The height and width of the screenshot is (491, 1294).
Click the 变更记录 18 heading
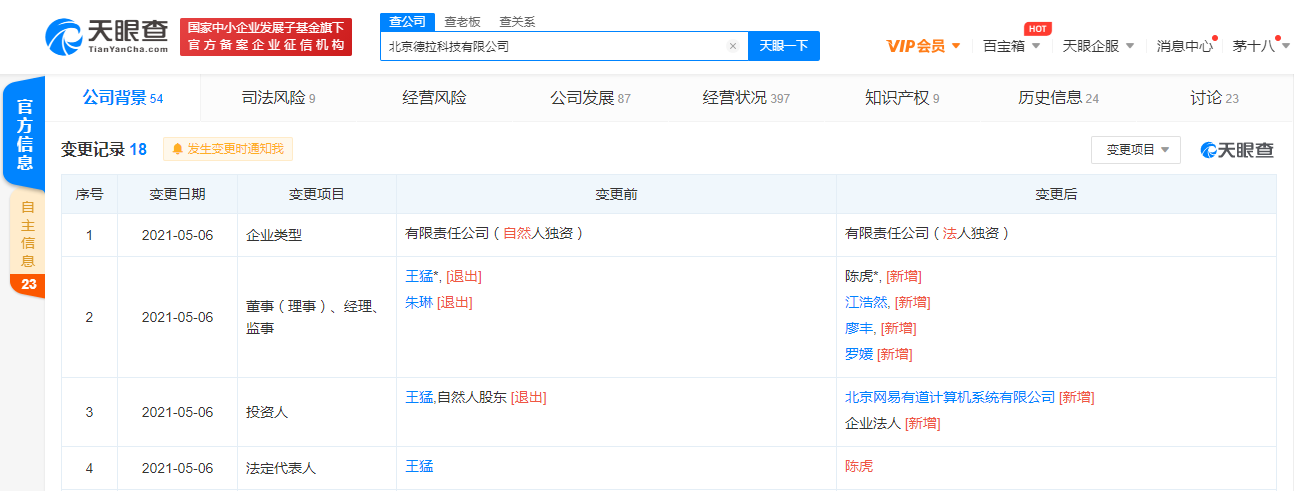(104, 149)
